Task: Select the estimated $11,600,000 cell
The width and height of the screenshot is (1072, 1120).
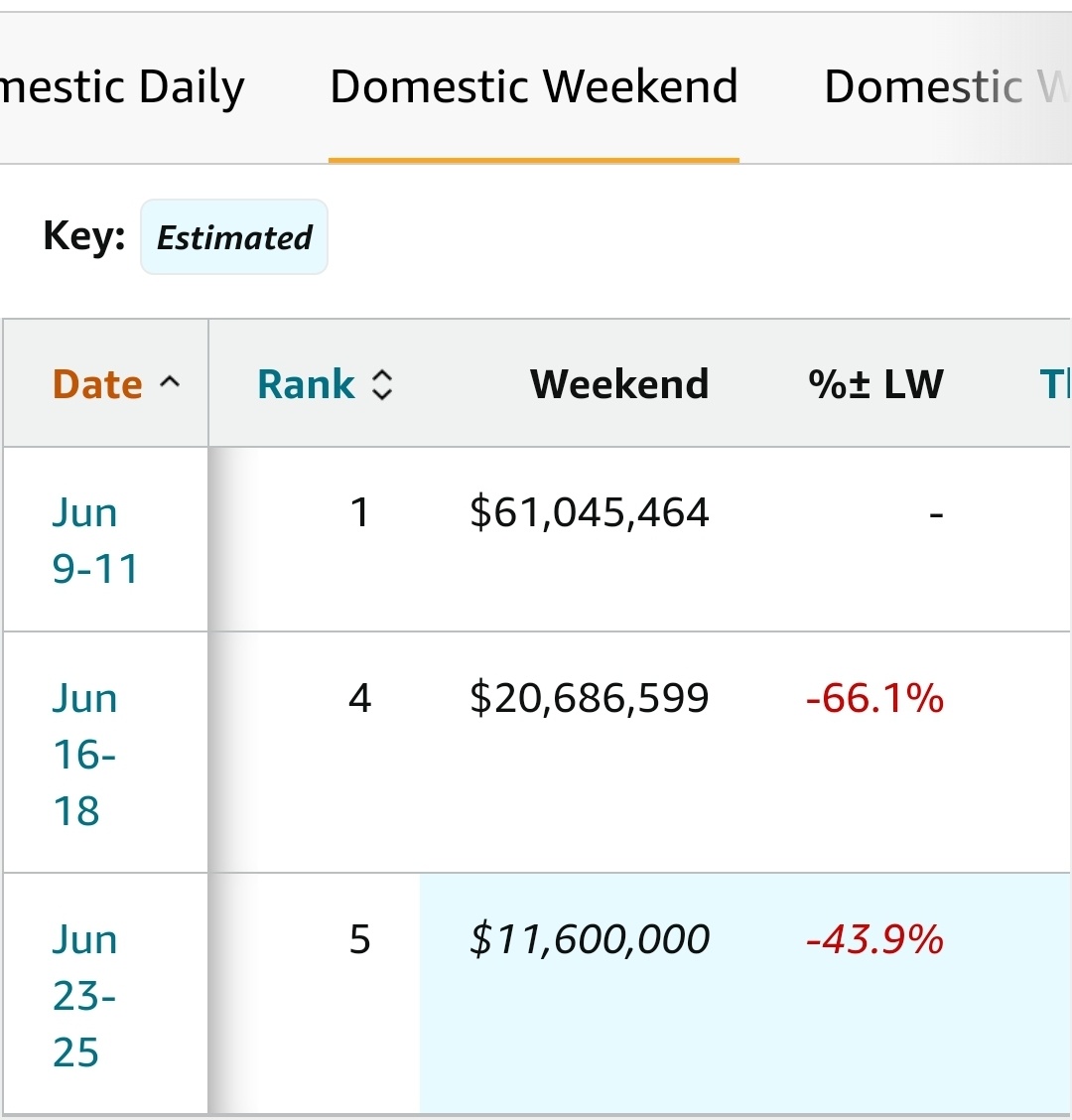Action: pos(590,939)
